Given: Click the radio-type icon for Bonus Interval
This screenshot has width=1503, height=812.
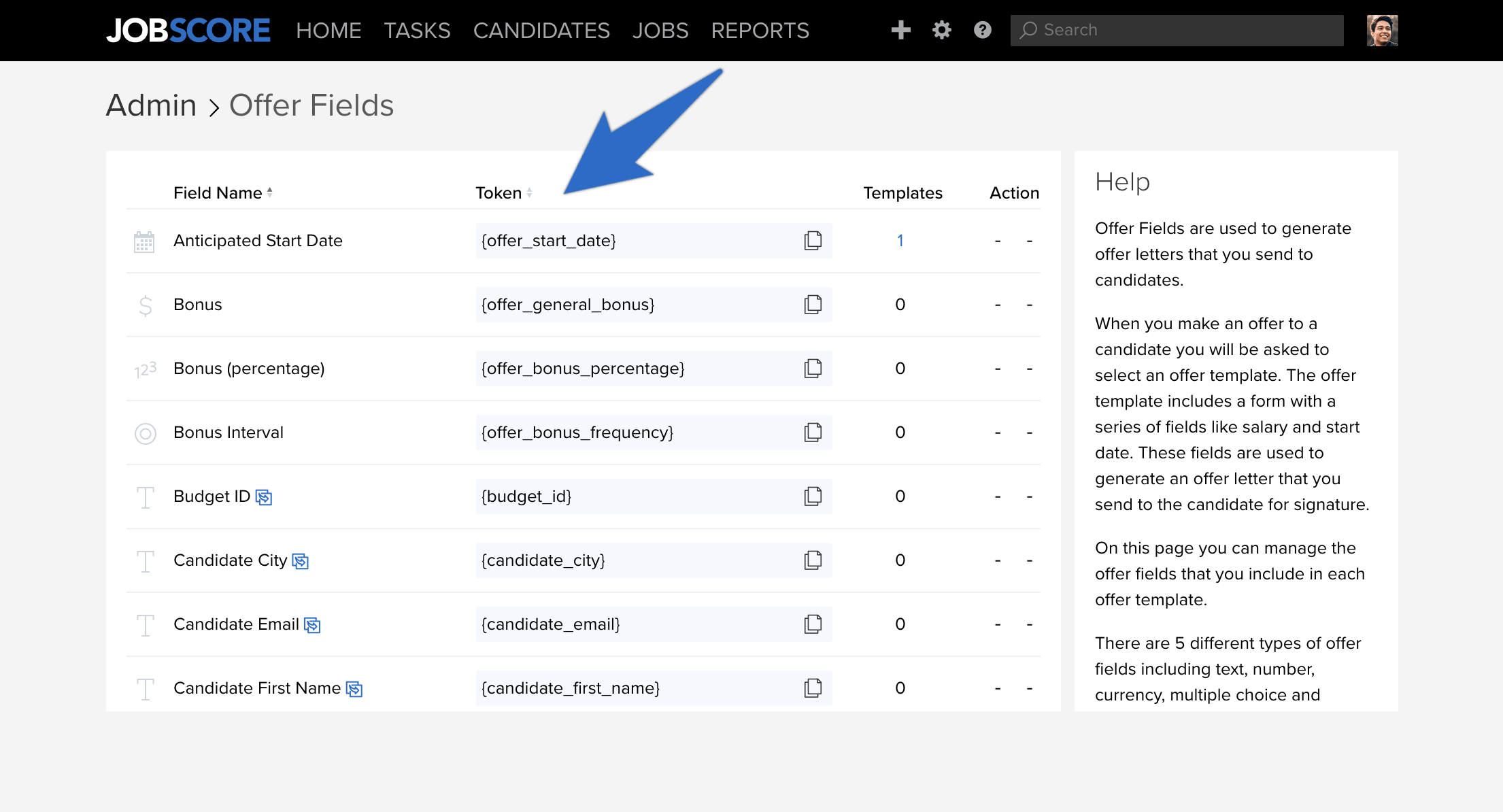Looking at the screenshot, I should pyautogui.click(x=146, y=433).
